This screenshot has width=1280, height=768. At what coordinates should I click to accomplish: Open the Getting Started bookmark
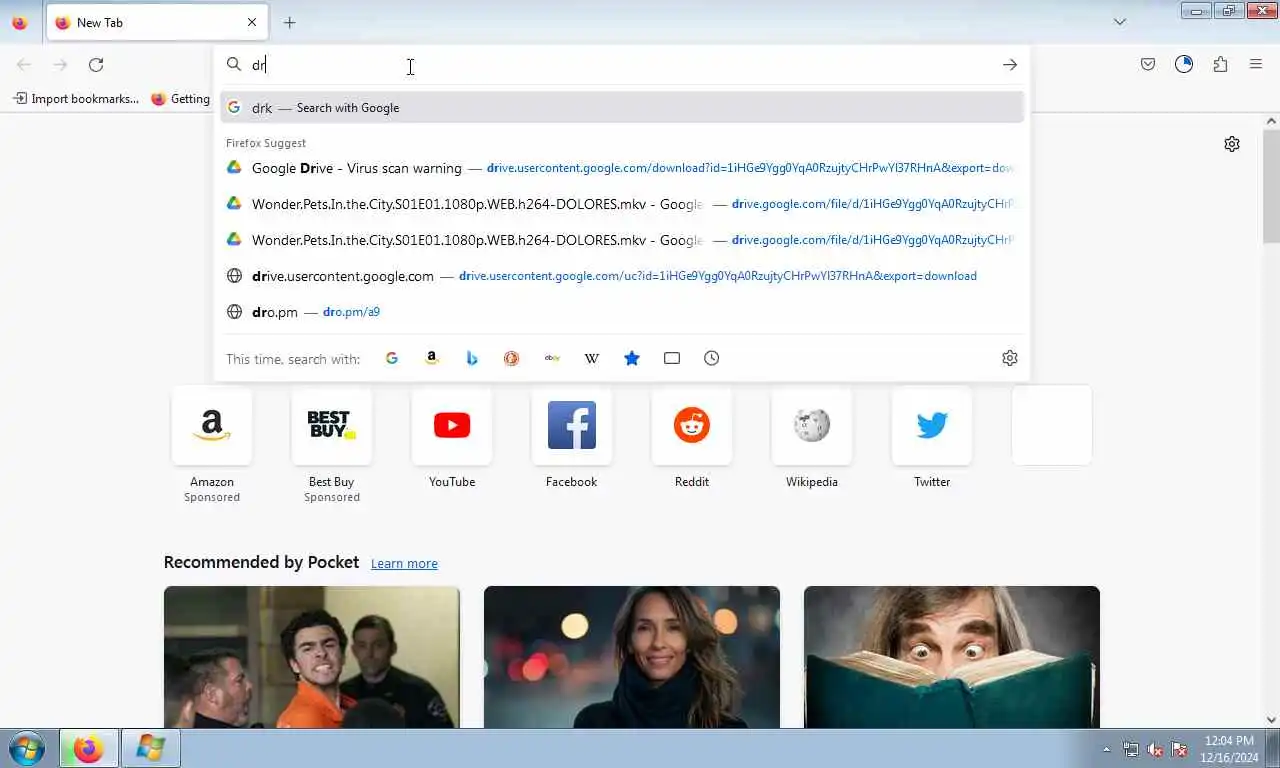click(181, 99)
